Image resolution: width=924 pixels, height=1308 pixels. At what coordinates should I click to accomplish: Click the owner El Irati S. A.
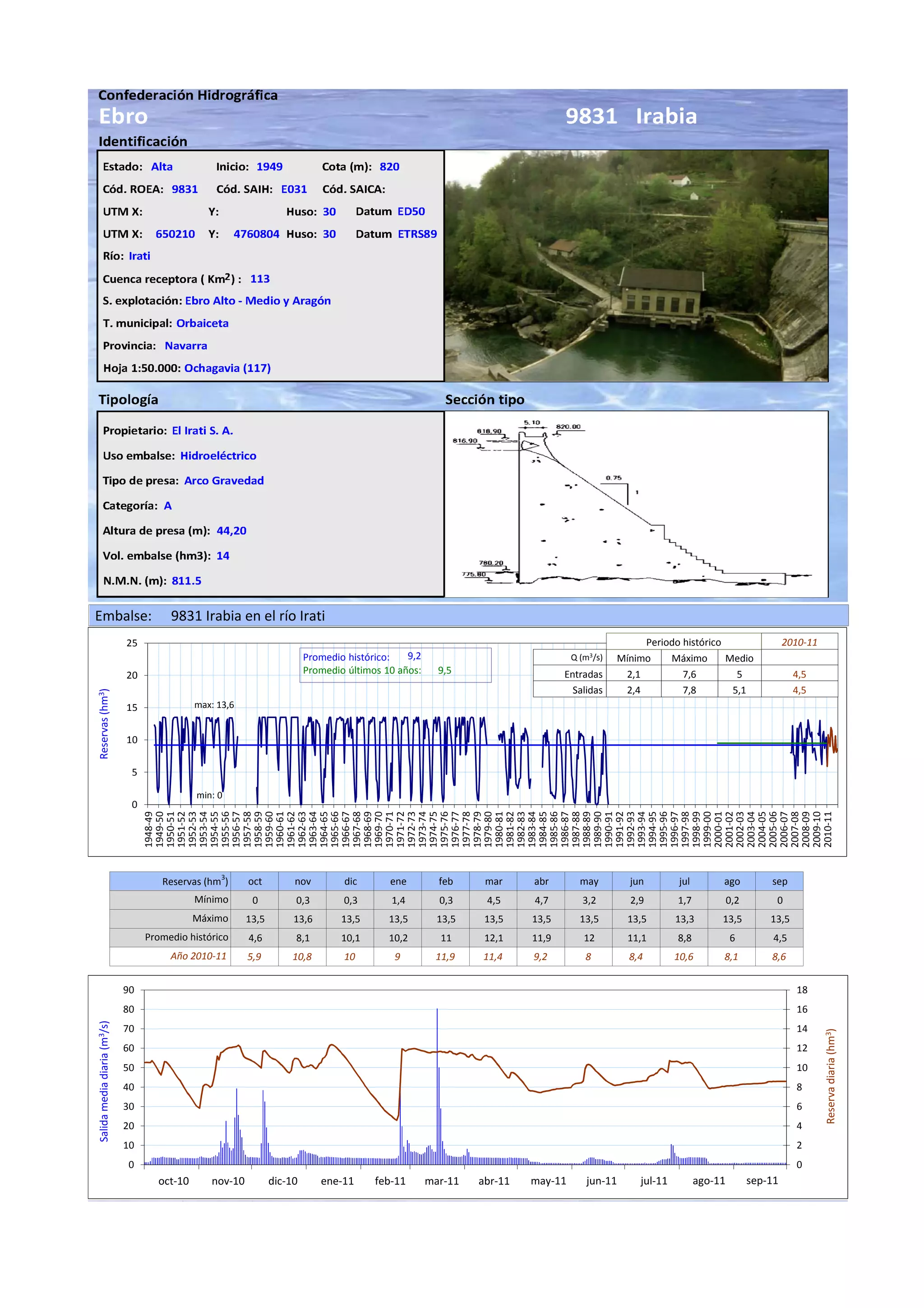coord(202,431)
